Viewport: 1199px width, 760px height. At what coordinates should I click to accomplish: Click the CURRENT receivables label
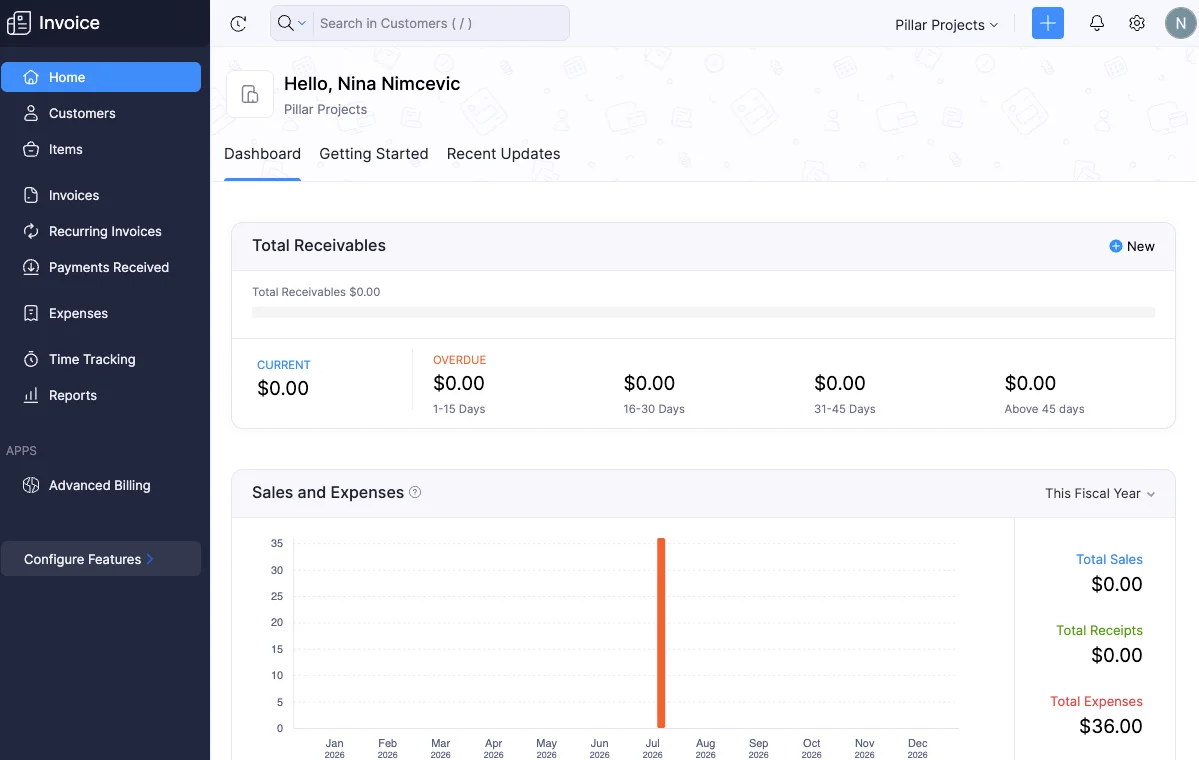click(284, 365)
